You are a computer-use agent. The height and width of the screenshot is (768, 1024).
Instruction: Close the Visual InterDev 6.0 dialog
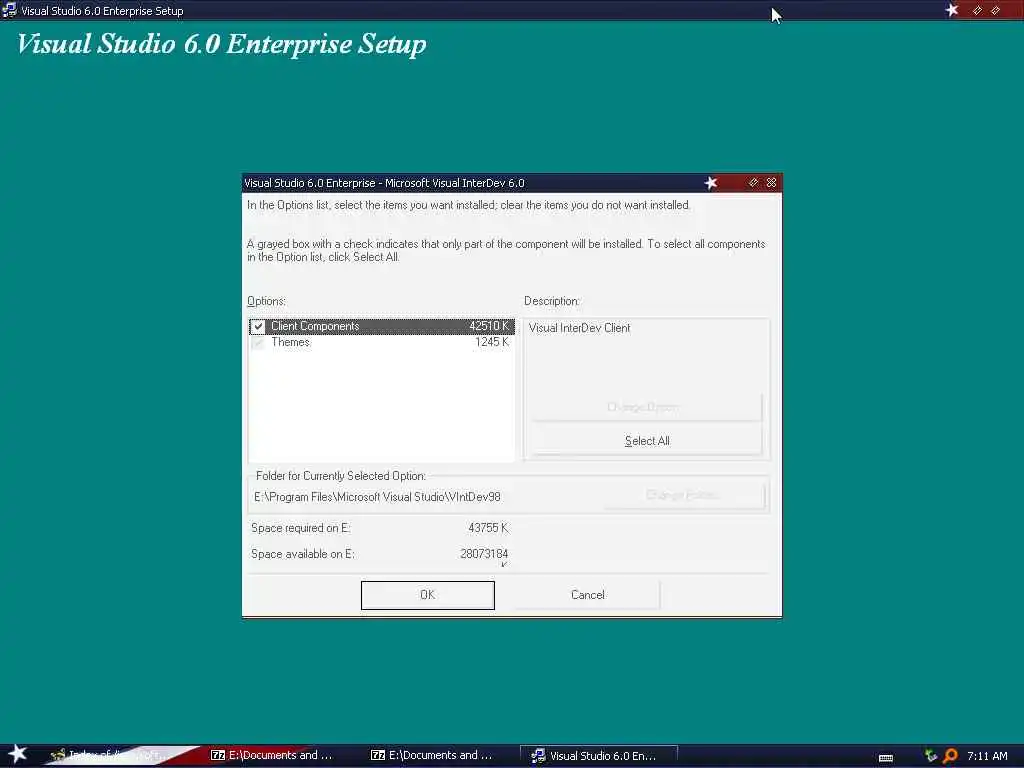[771, 183]
